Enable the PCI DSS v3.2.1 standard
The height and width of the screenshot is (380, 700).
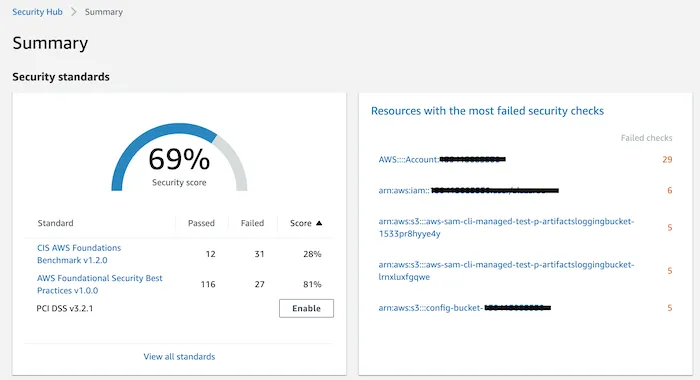coord(306,308)
